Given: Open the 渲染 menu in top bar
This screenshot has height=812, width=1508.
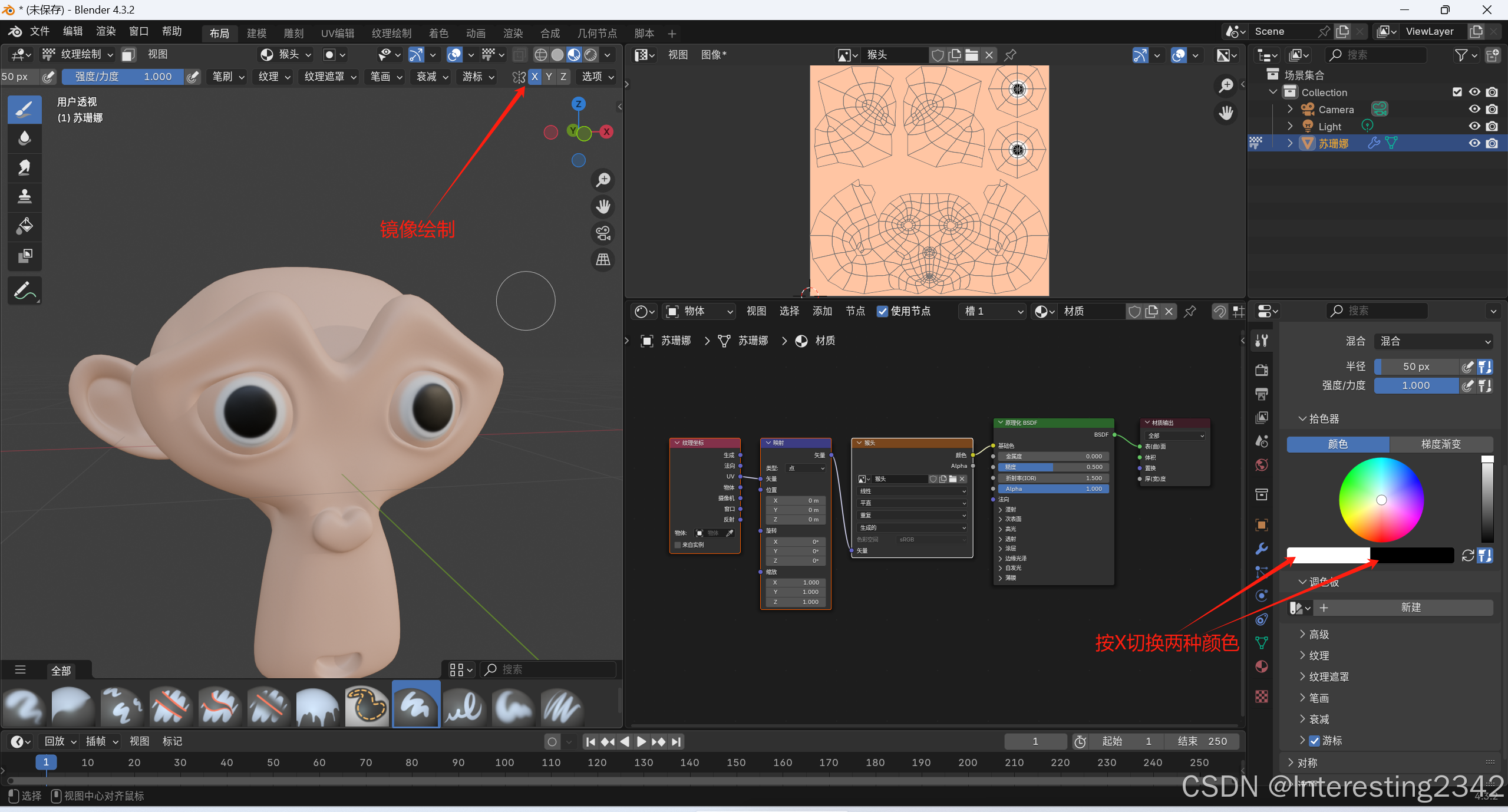Looking at the screenshot, I should (105, 31).
